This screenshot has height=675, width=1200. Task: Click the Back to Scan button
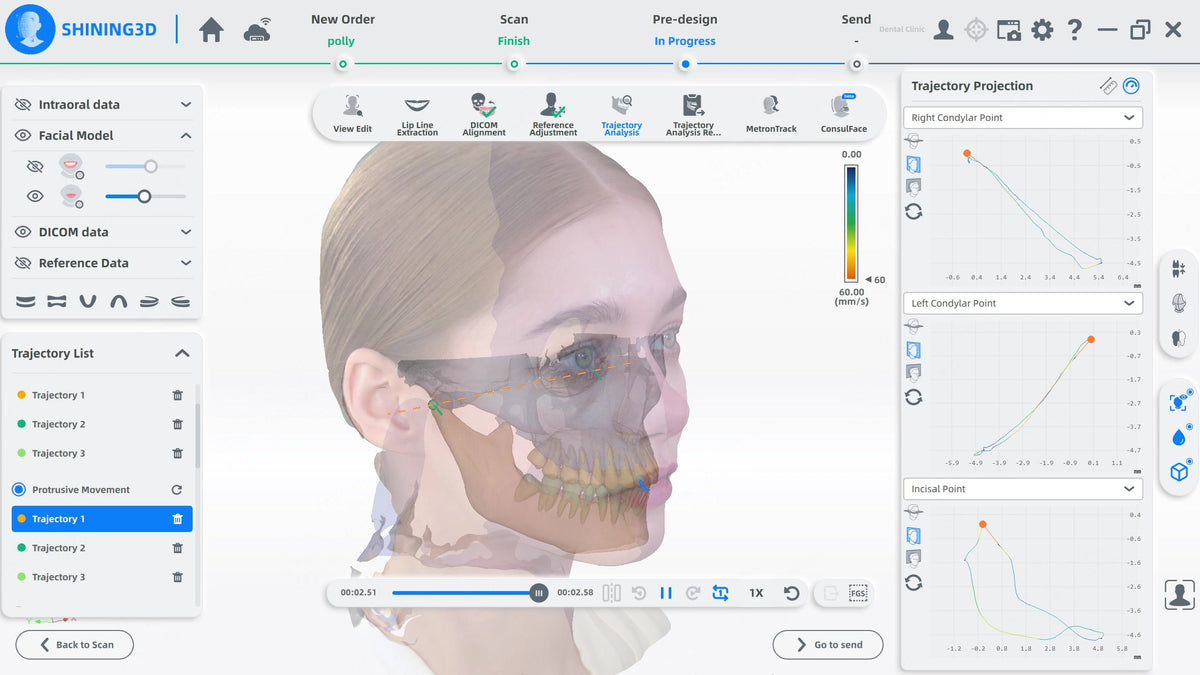(74, 645)
